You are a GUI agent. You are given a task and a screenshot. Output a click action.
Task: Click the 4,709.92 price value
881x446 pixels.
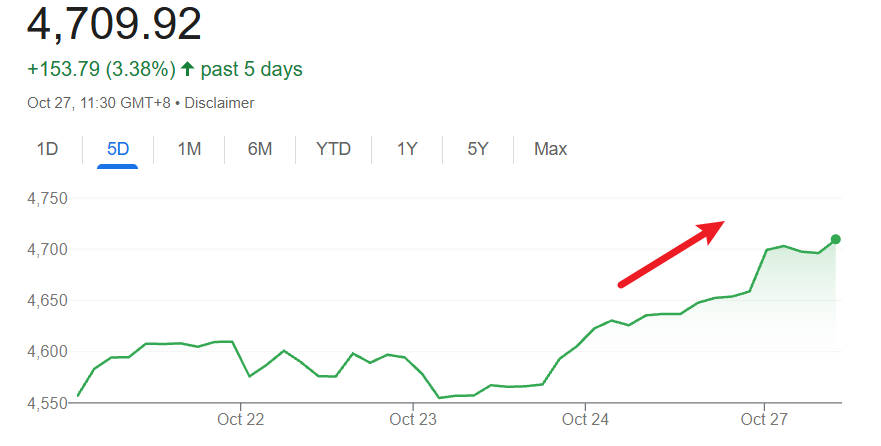(x=114, y=24)
